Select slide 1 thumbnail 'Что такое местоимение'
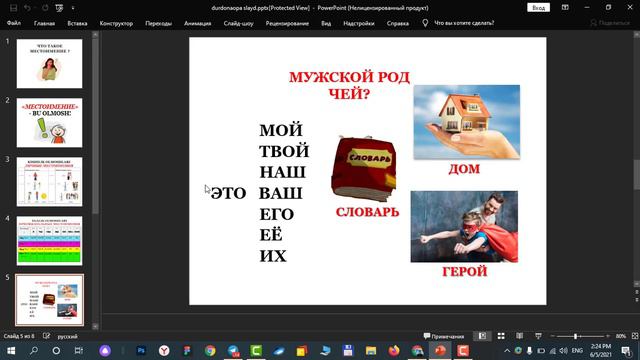Screen dimensions: 640x360 (49, 64)
